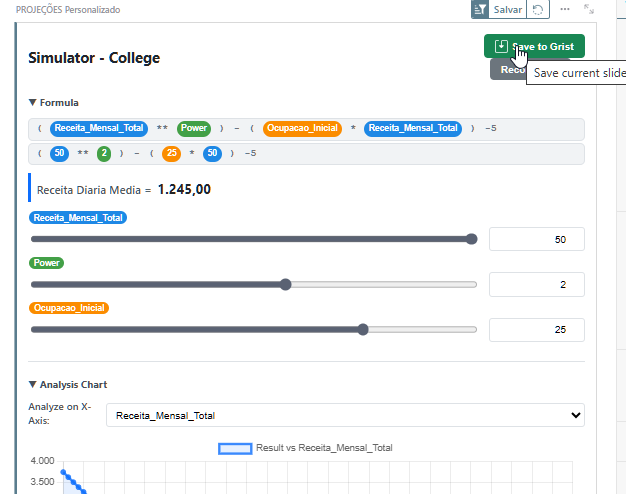
Task: Click the sort and filter icon
Action: [x=480, y=9]
